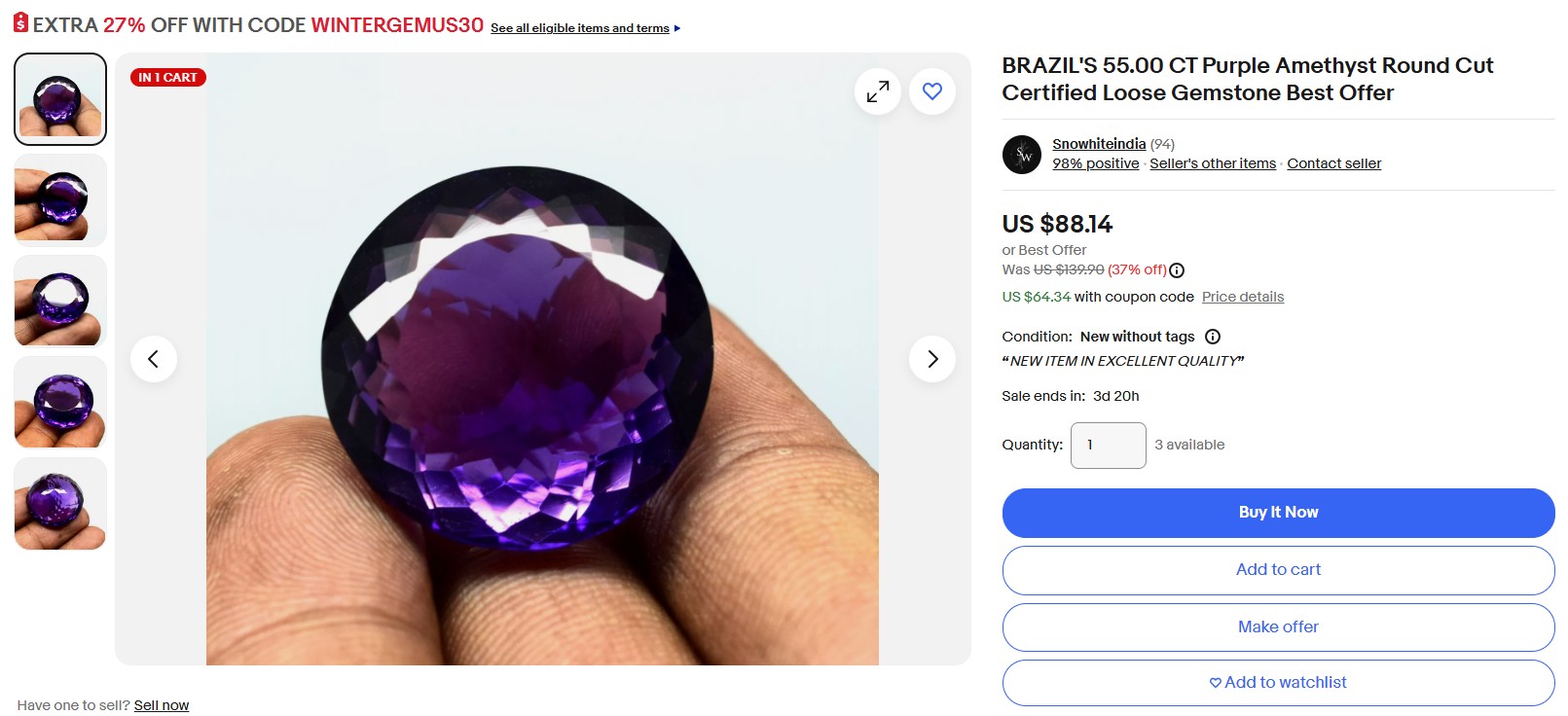Select the second amethyst thumbnail

point(60,200)
